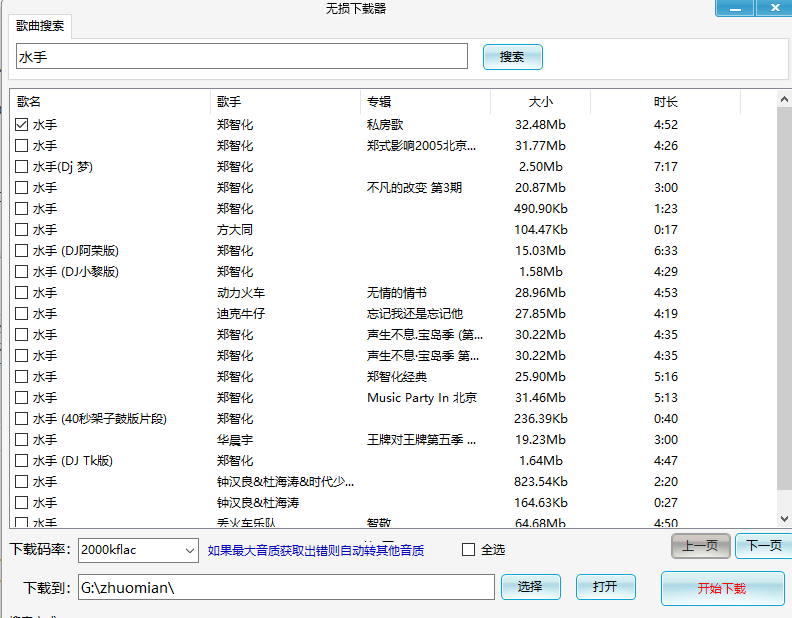Tick the 水手 song by 华晨宇
792x618 pixels.
[22, 440]
